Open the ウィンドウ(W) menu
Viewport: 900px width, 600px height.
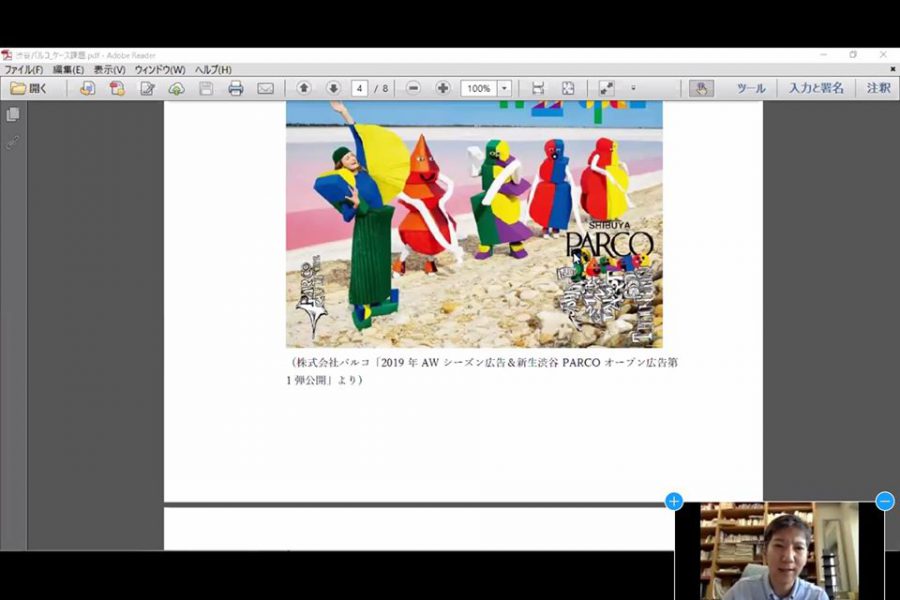point(160,69)
